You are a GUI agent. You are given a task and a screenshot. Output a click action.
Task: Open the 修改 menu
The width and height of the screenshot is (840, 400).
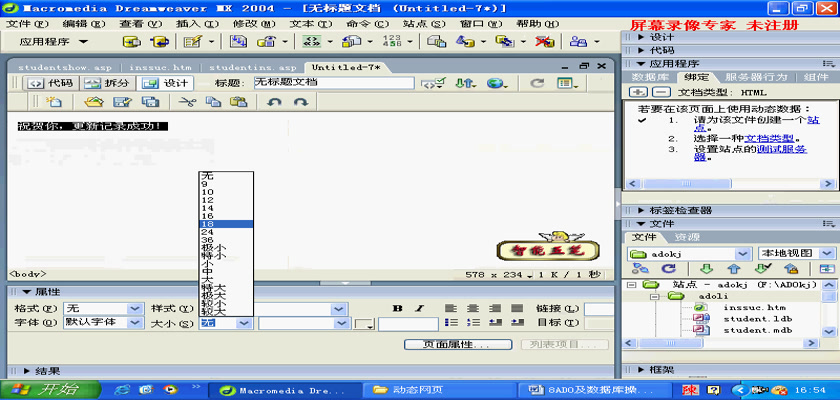coord(254,24)
